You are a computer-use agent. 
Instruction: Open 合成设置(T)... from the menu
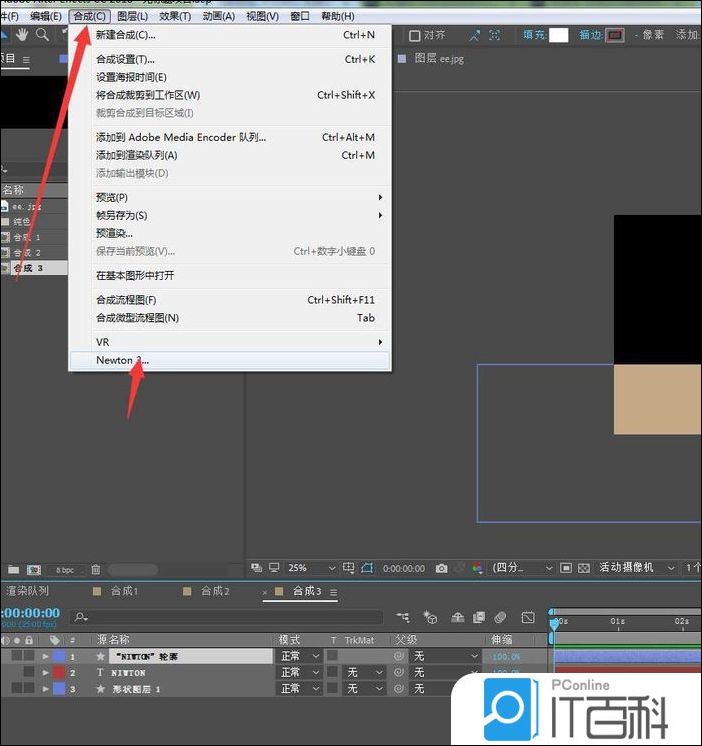tap(125, 59)
